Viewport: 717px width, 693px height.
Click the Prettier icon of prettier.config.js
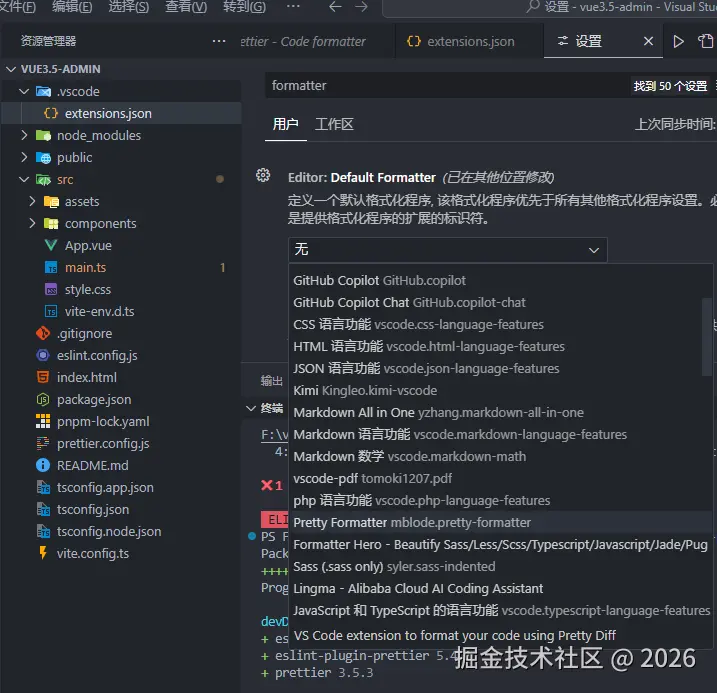point(43,443)
